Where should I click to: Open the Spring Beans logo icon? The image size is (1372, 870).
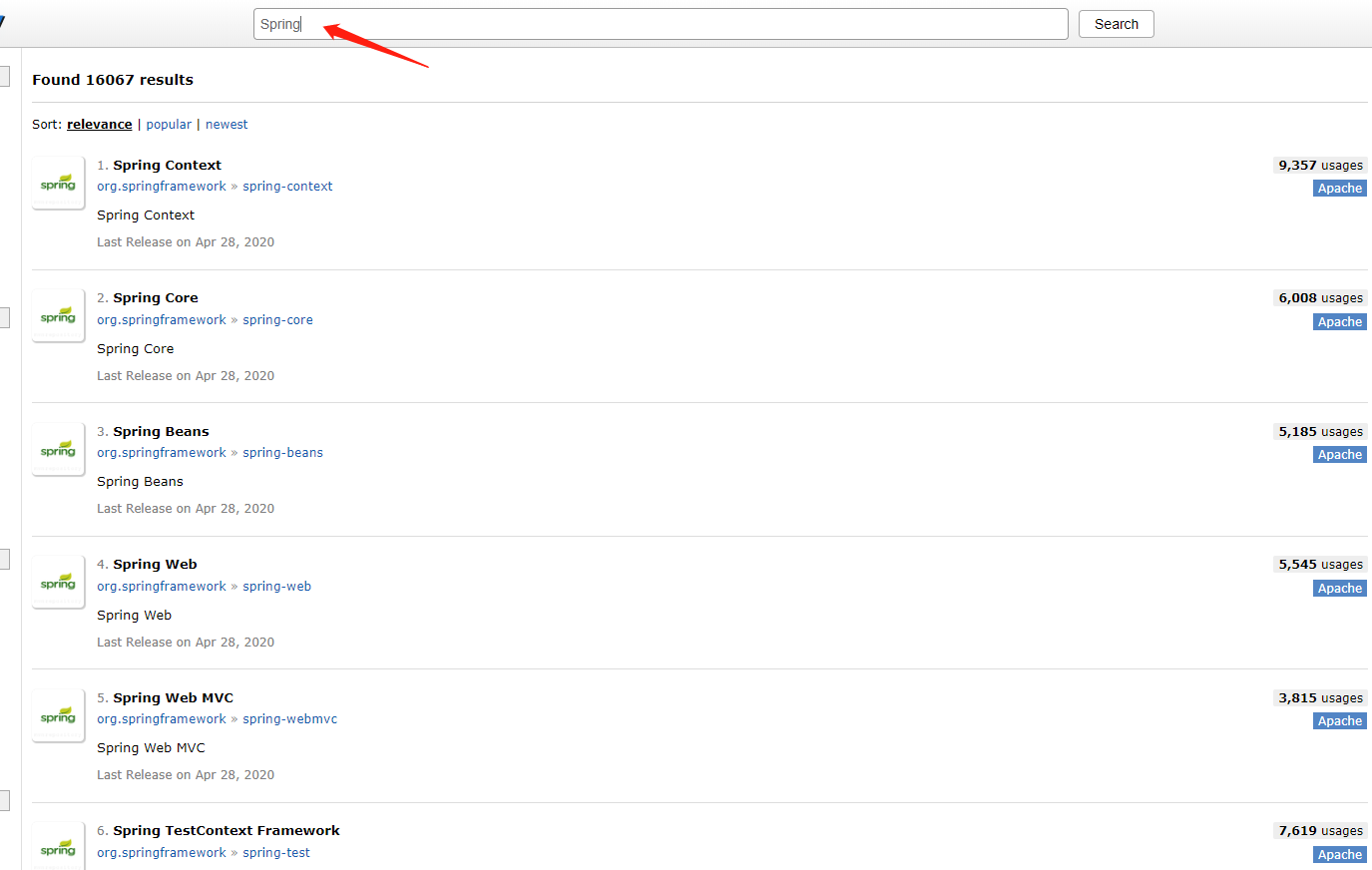click(x=58, y=449)
